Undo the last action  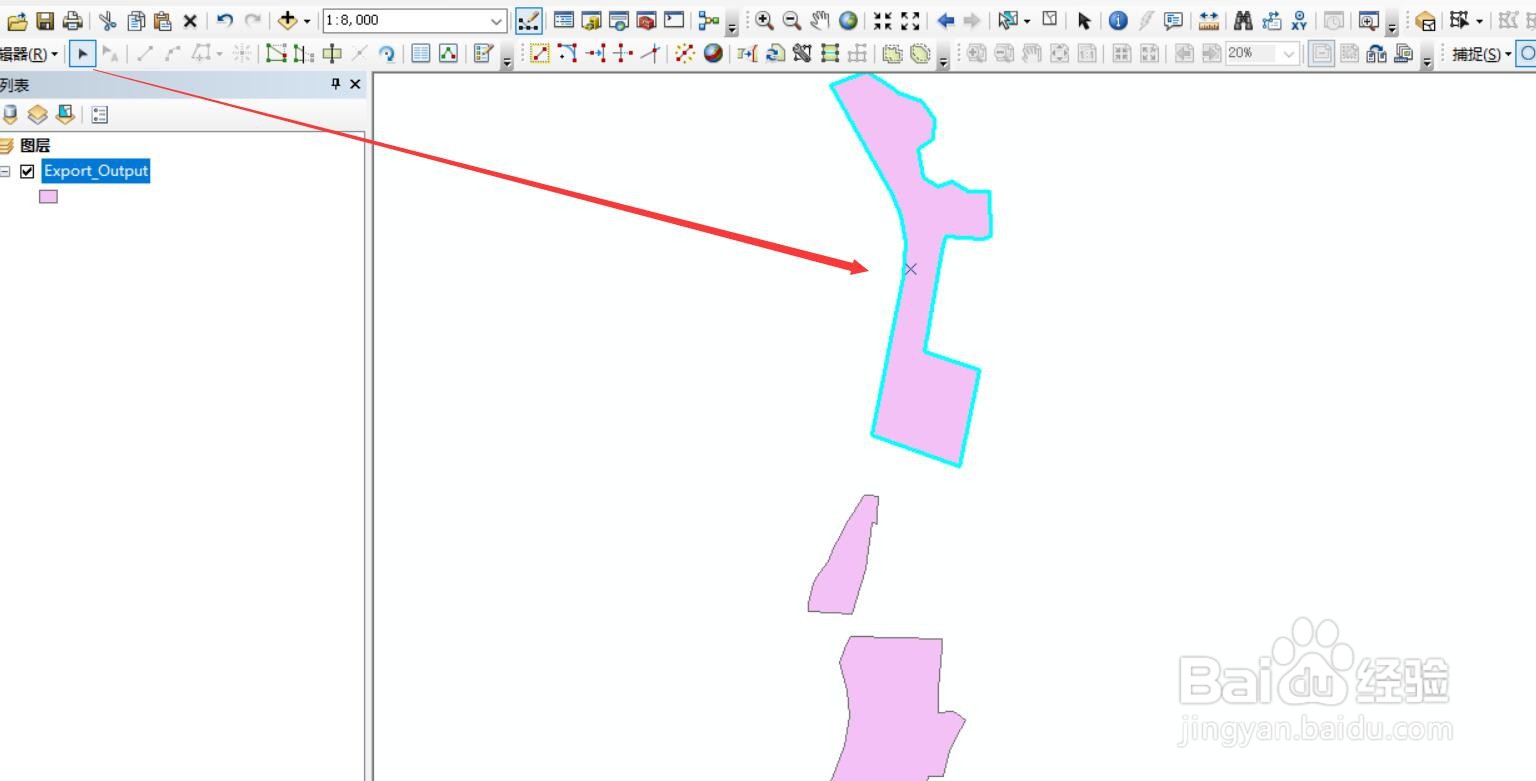225,20
